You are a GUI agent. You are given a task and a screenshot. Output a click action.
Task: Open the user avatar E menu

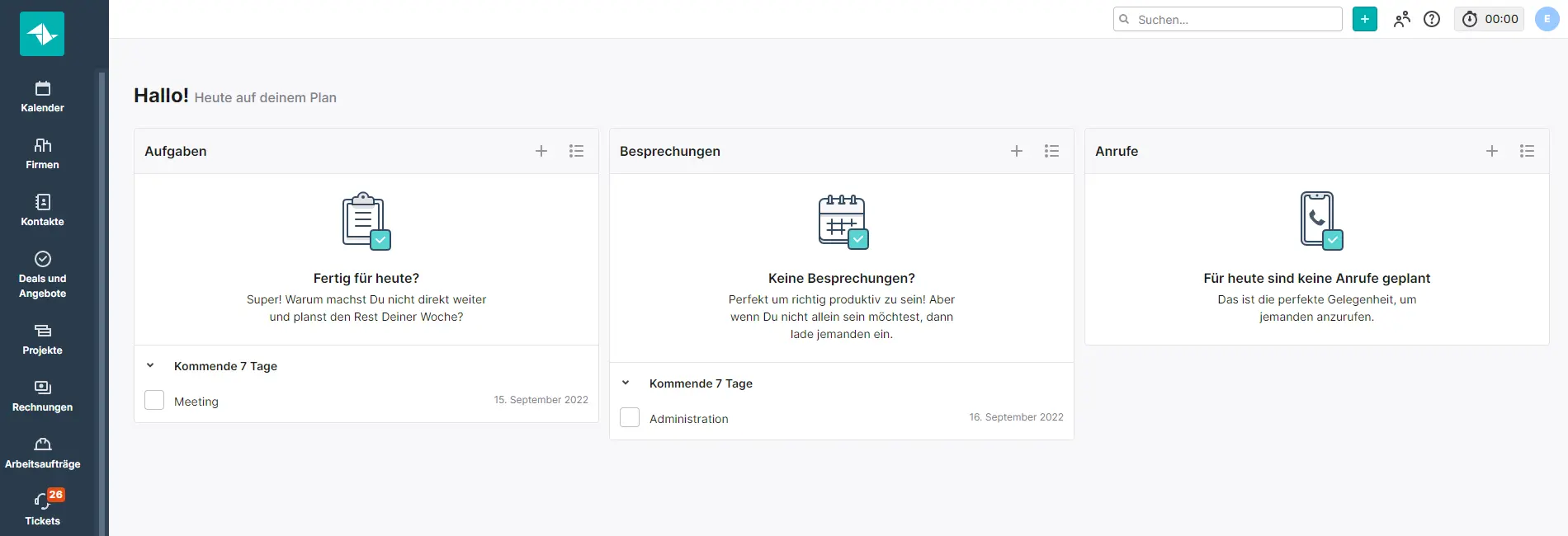pyautogui.click(x=1547, y=19)
